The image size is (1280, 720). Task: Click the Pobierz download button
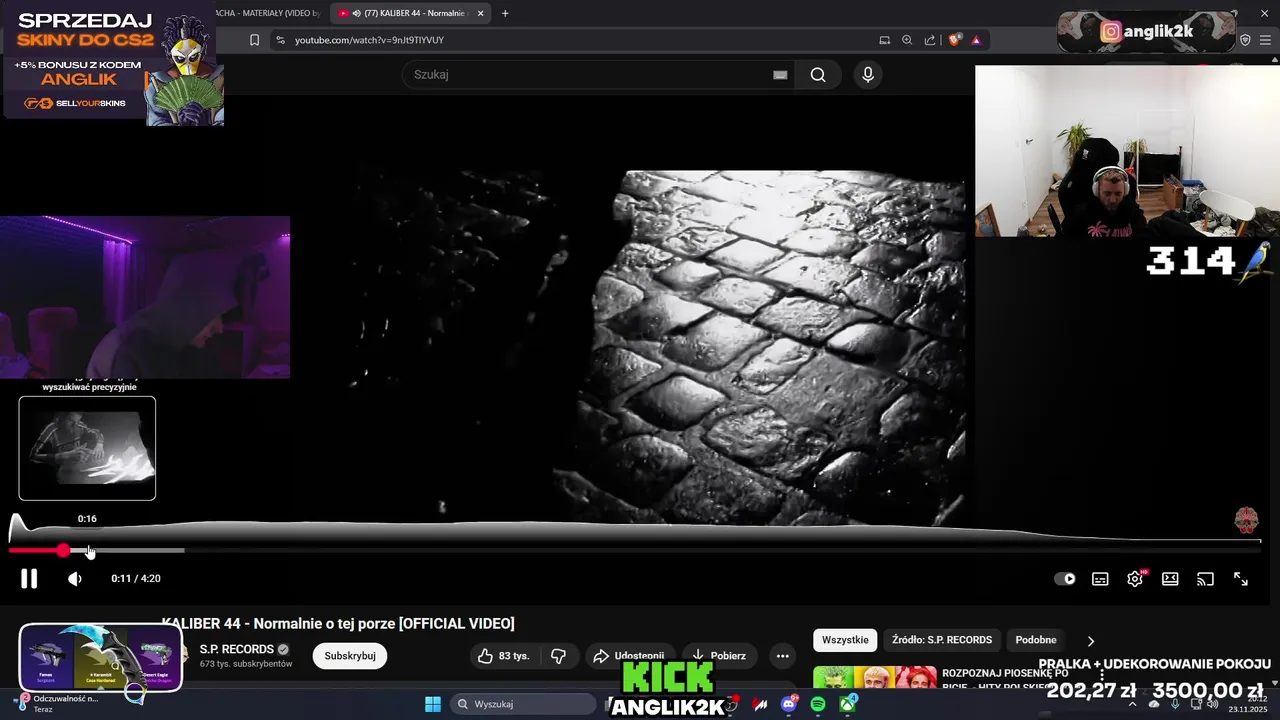pyautogui.click(x=719, y=656)
